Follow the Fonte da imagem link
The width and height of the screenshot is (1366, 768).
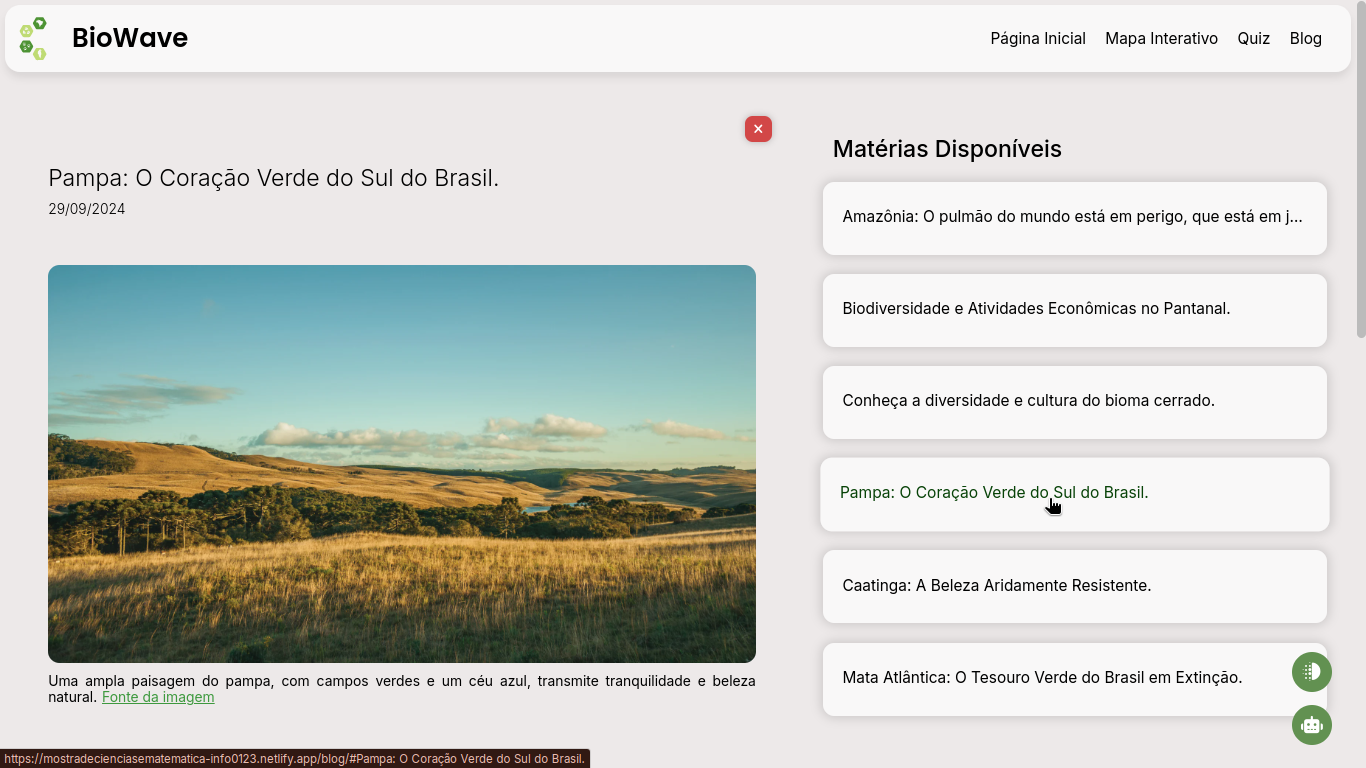pos(158,697)
